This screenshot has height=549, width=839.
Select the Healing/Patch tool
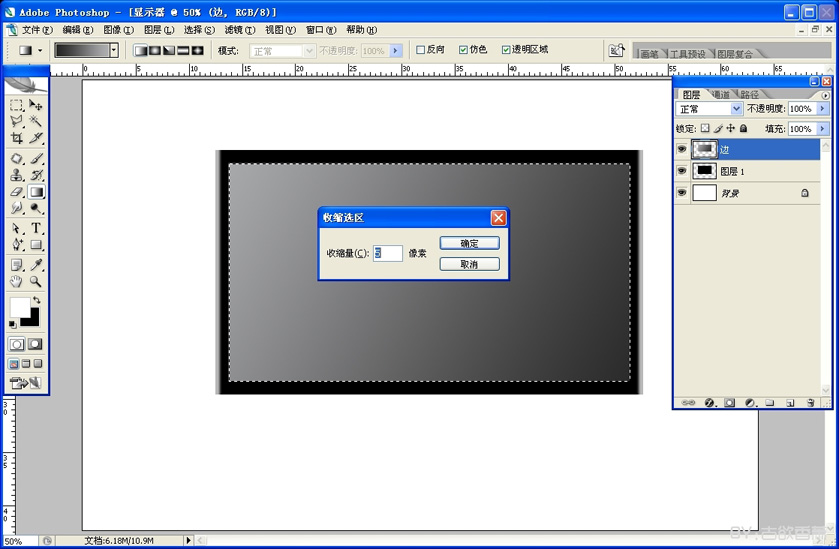point(17,158)
